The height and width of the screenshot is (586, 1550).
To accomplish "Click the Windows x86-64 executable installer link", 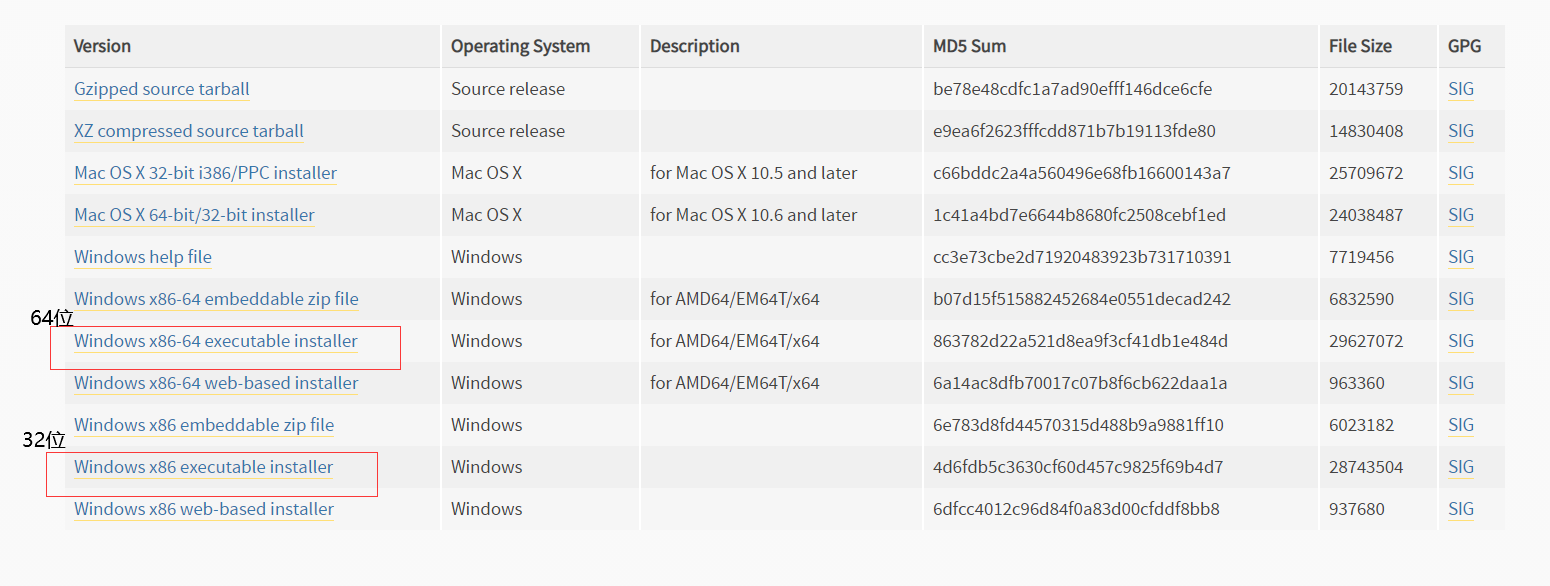I will click(x=215, y=341).
